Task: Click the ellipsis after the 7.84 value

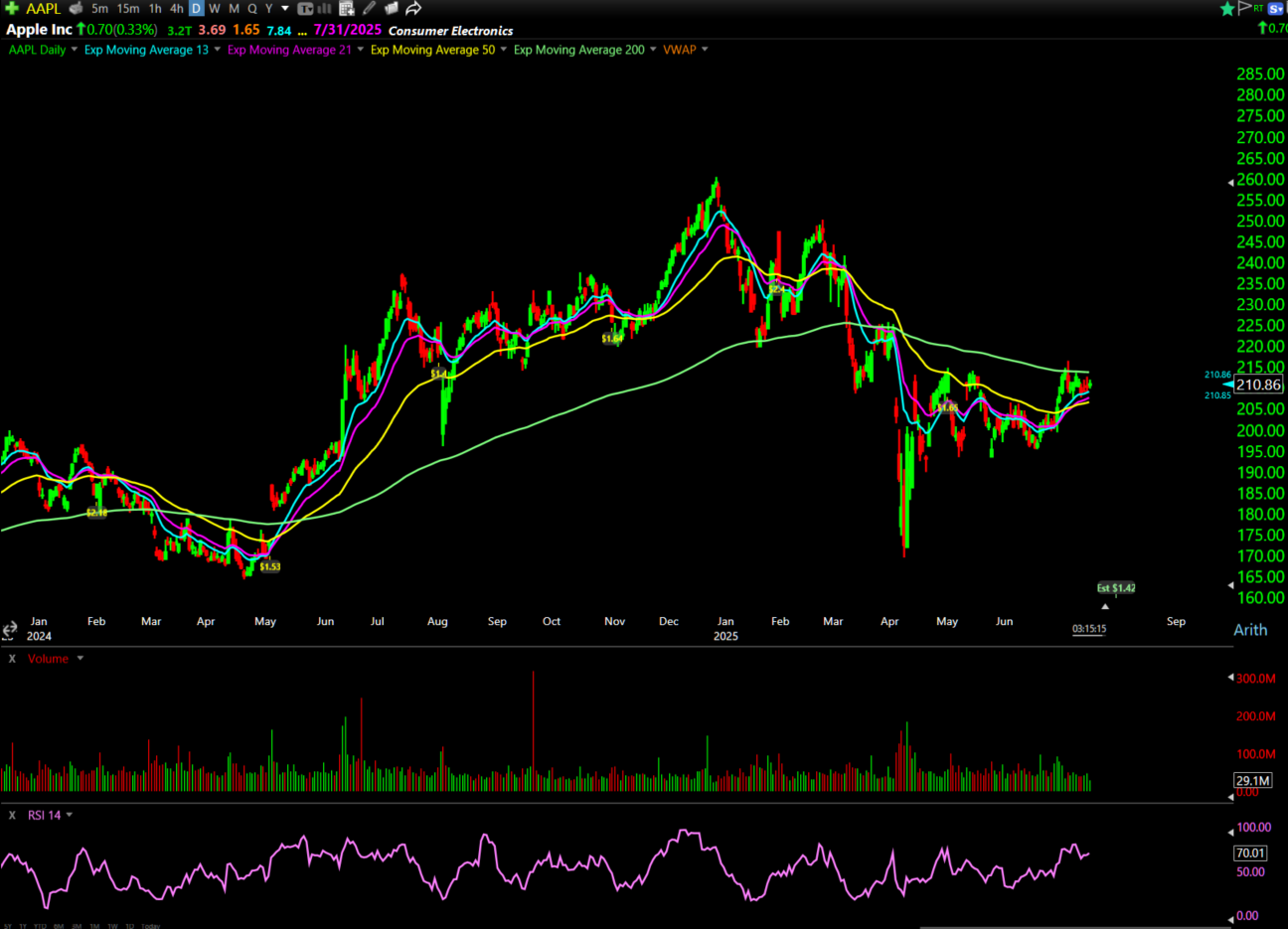Action: tap(302, 33)
